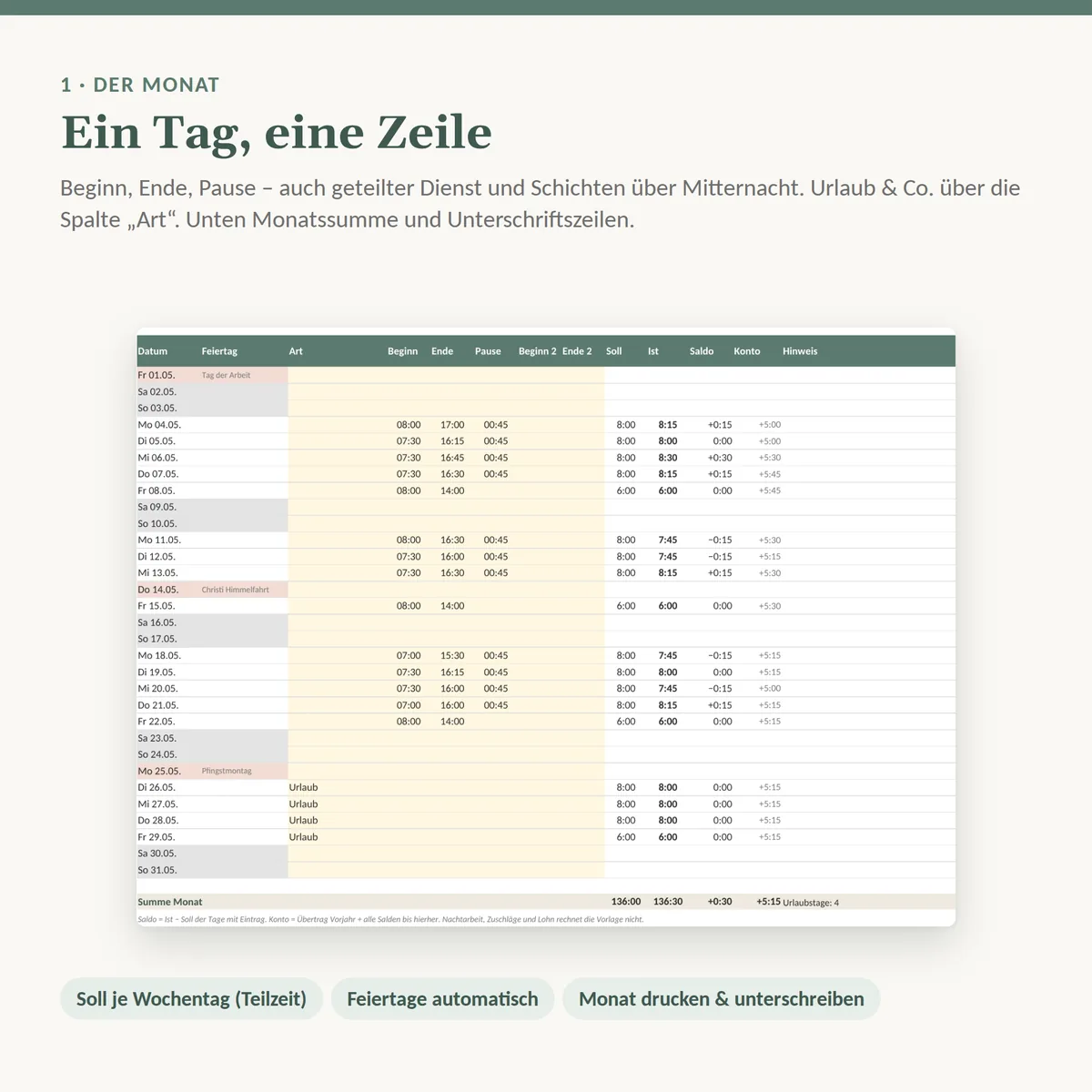Select the date cell 'Do 21.05.'

158,705
